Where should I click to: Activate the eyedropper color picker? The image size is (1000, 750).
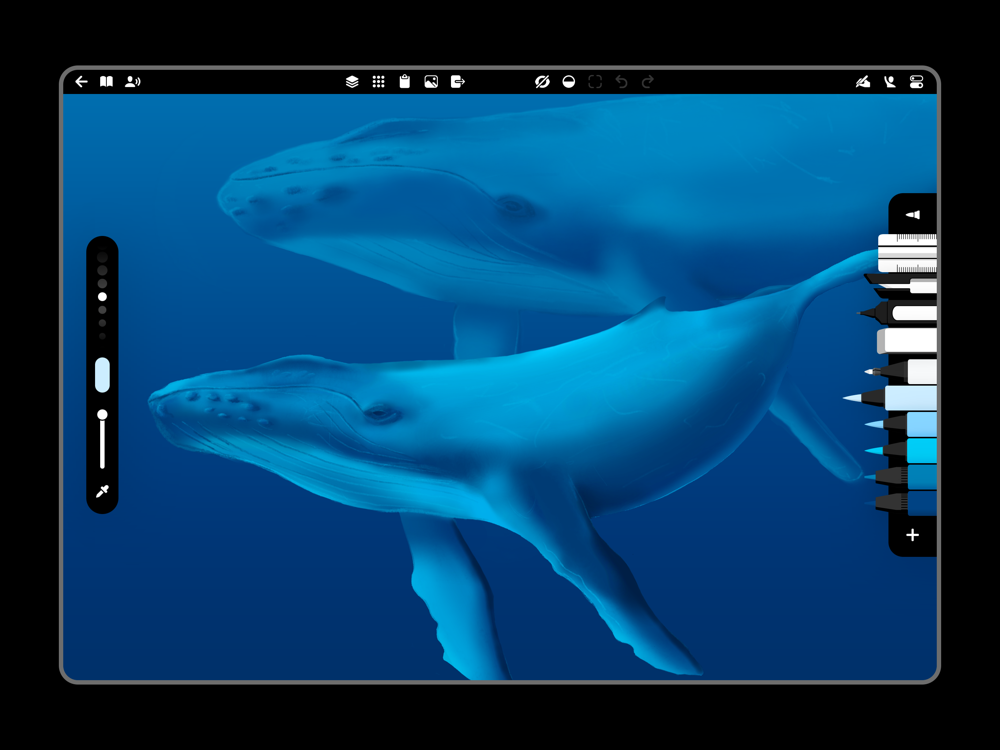tap(102, 491)
